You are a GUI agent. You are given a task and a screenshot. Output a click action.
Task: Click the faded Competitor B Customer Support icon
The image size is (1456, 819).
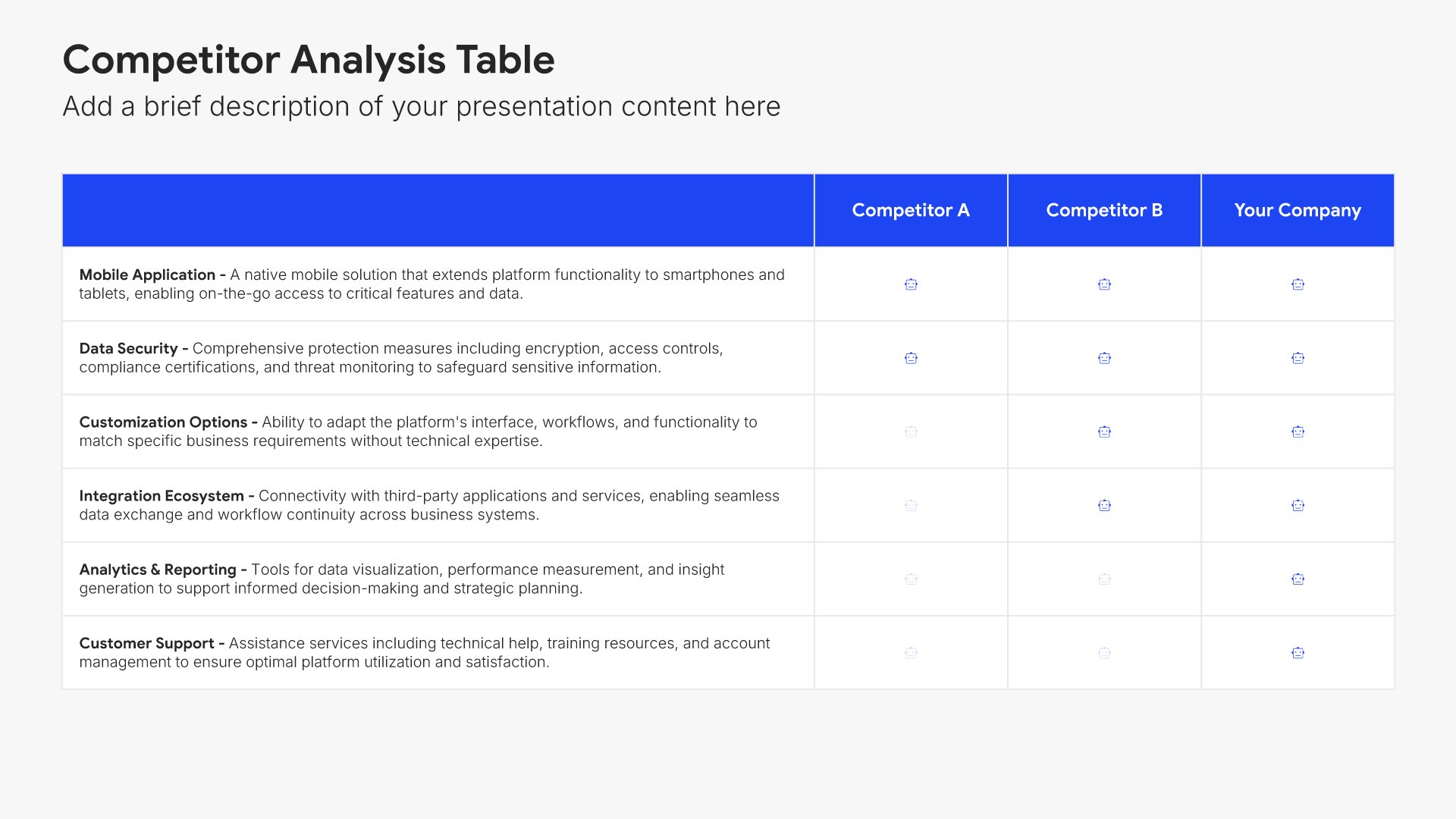coord(1104,652)
